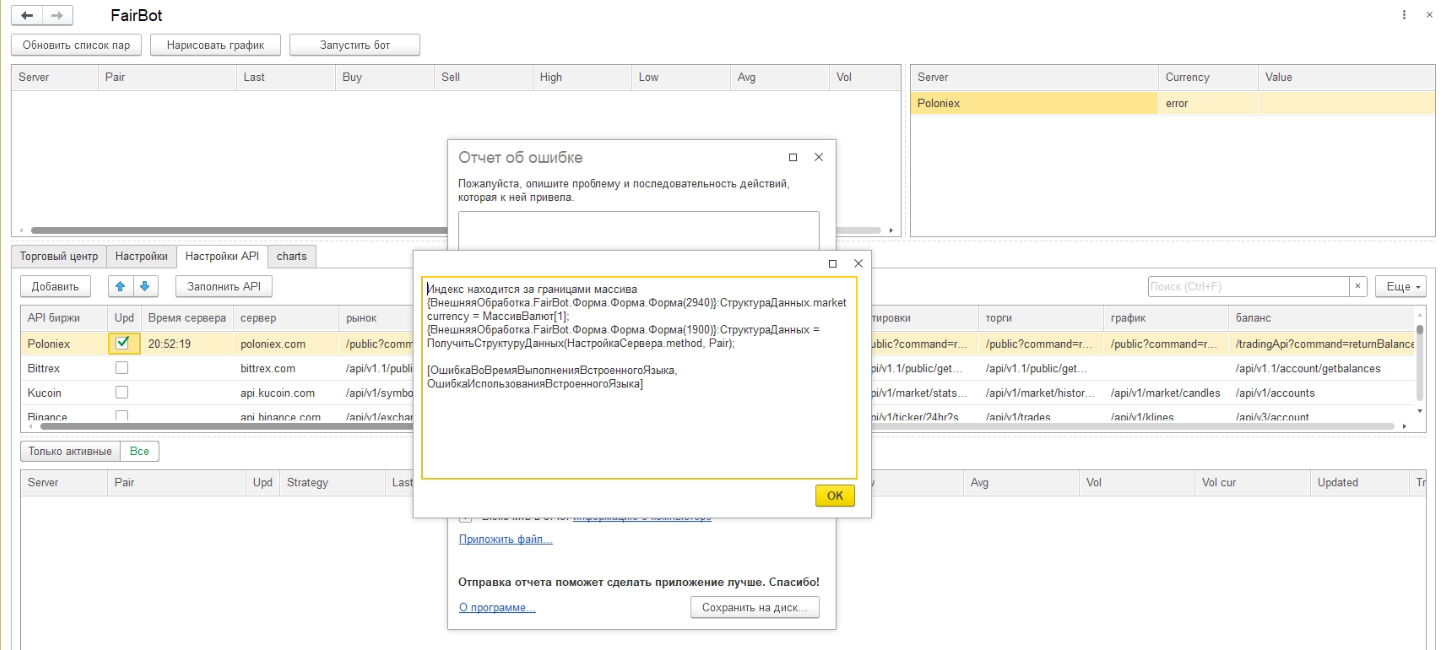Open the charts tab

[x=292, y=256]
